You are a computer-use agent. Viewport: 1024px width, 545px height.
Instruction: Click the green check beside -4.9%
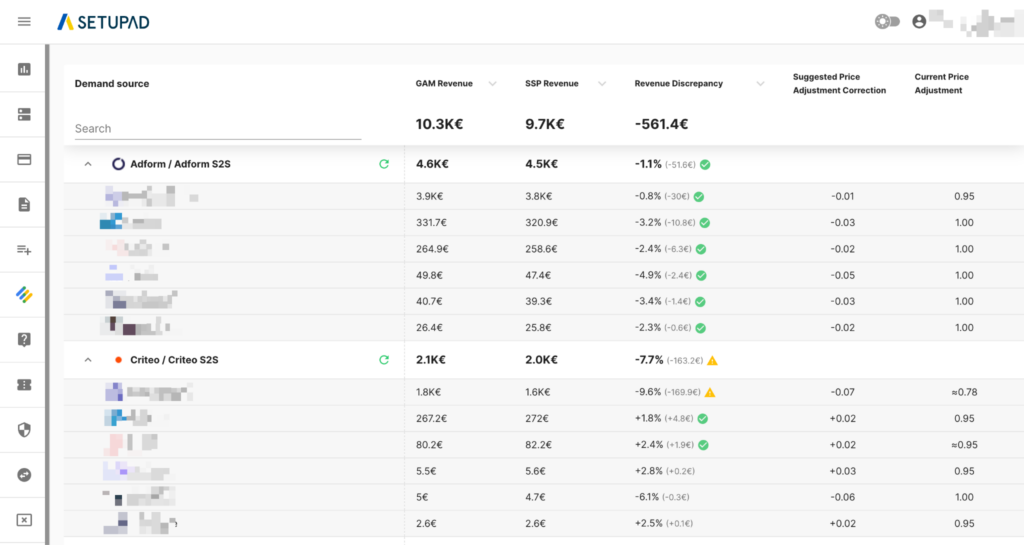coord(701,275)
